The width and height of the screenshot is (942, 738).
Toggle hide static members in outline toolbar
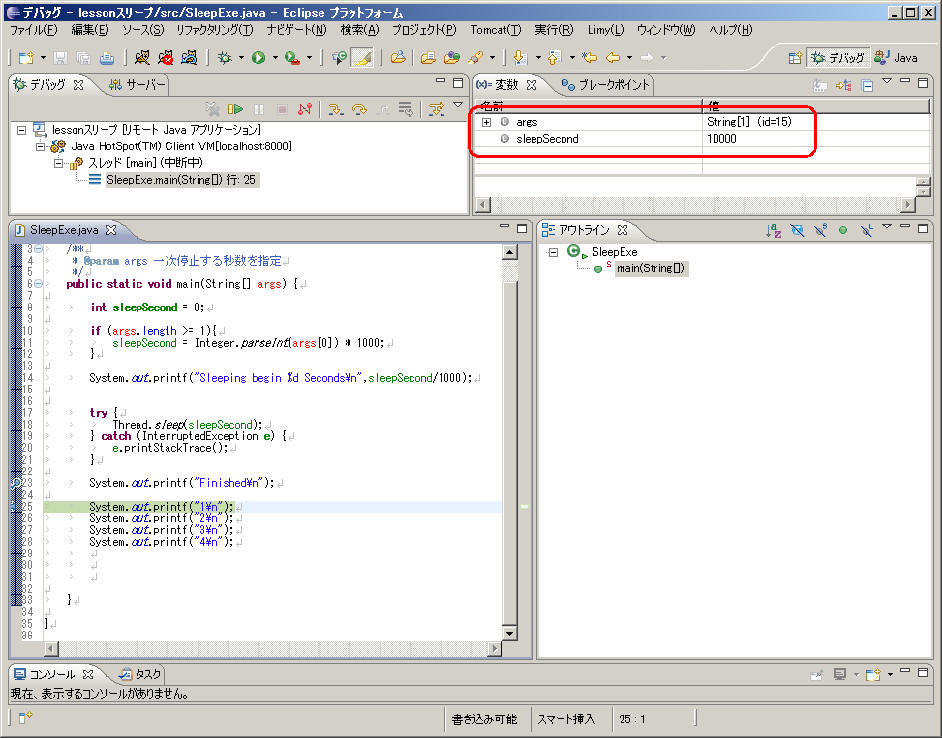[820, 231]
